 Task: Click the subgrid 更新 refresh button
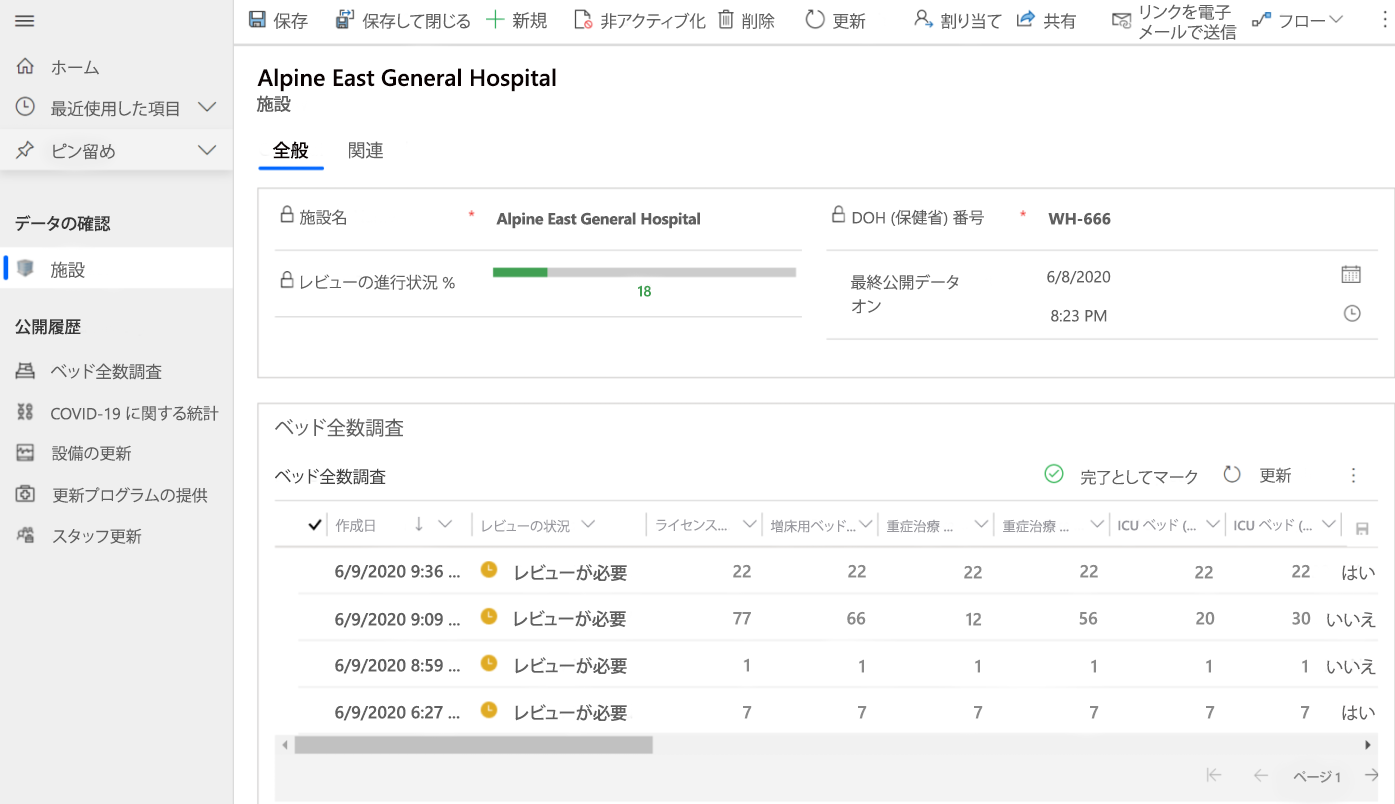tap(1258, 476)
